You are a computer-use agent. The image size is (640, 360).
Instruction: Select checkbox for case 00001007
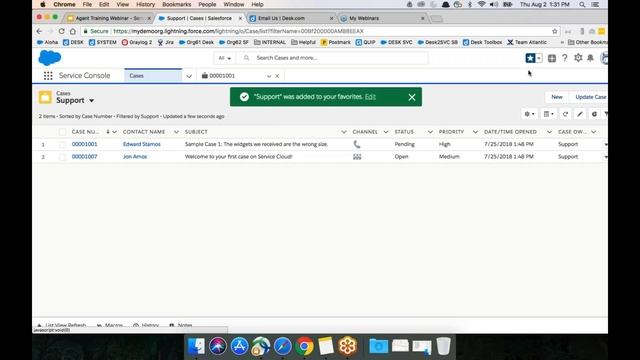[62, 157]
